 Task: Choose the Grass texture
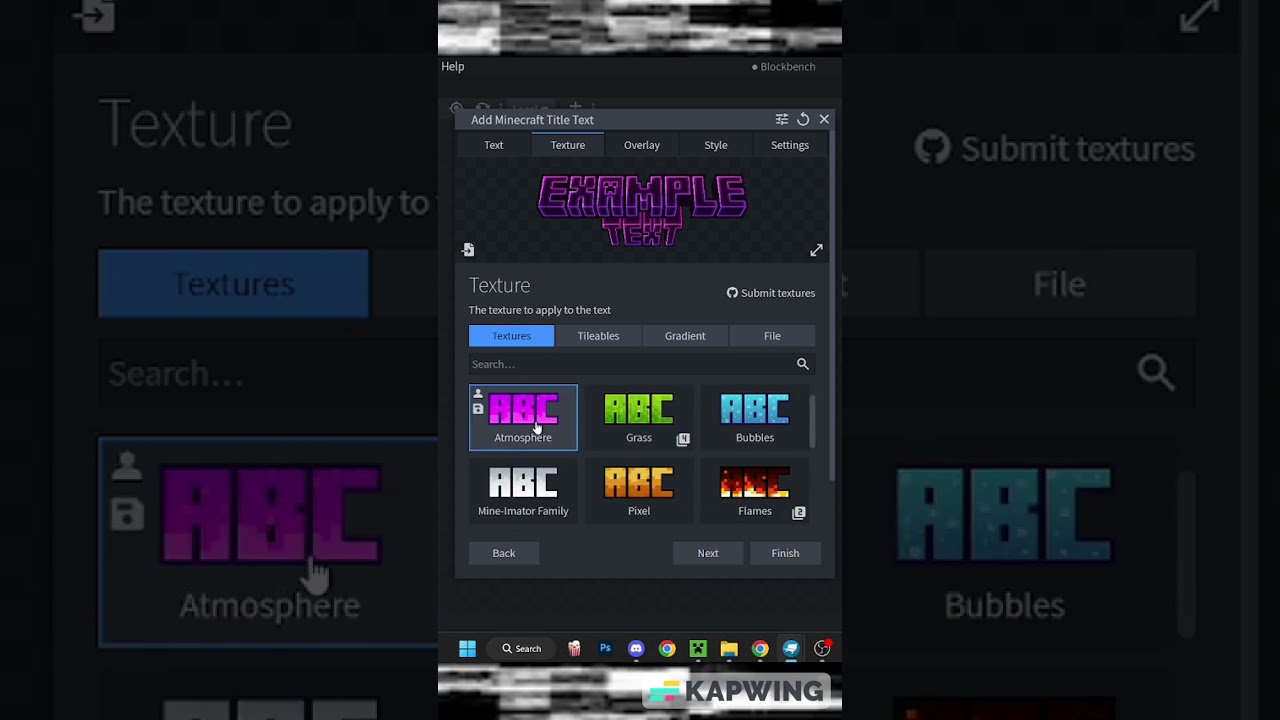(639, 417)
